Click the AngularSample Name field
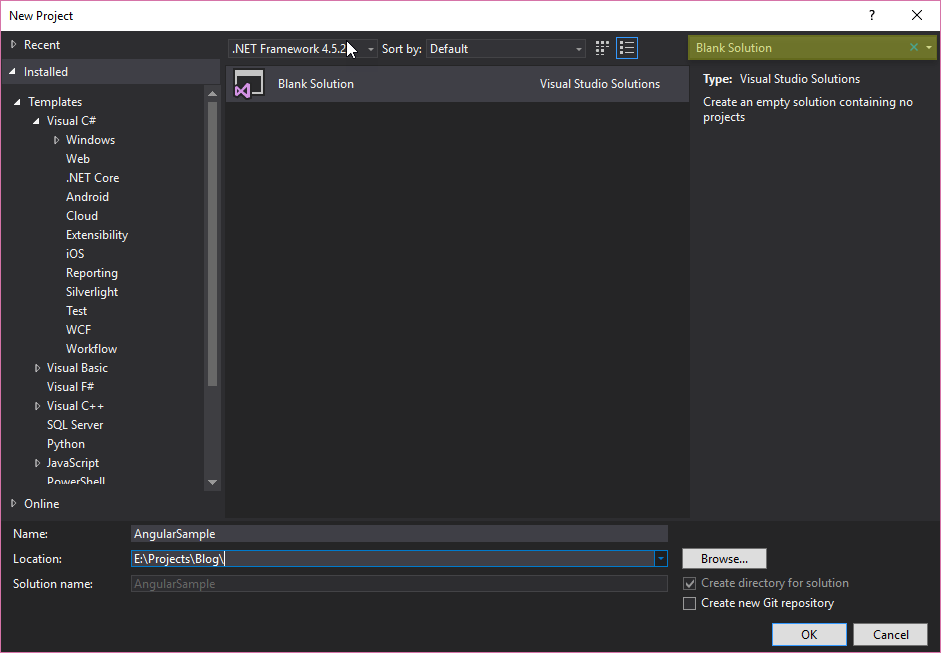The image size is (941, 653). coord(400,533)
